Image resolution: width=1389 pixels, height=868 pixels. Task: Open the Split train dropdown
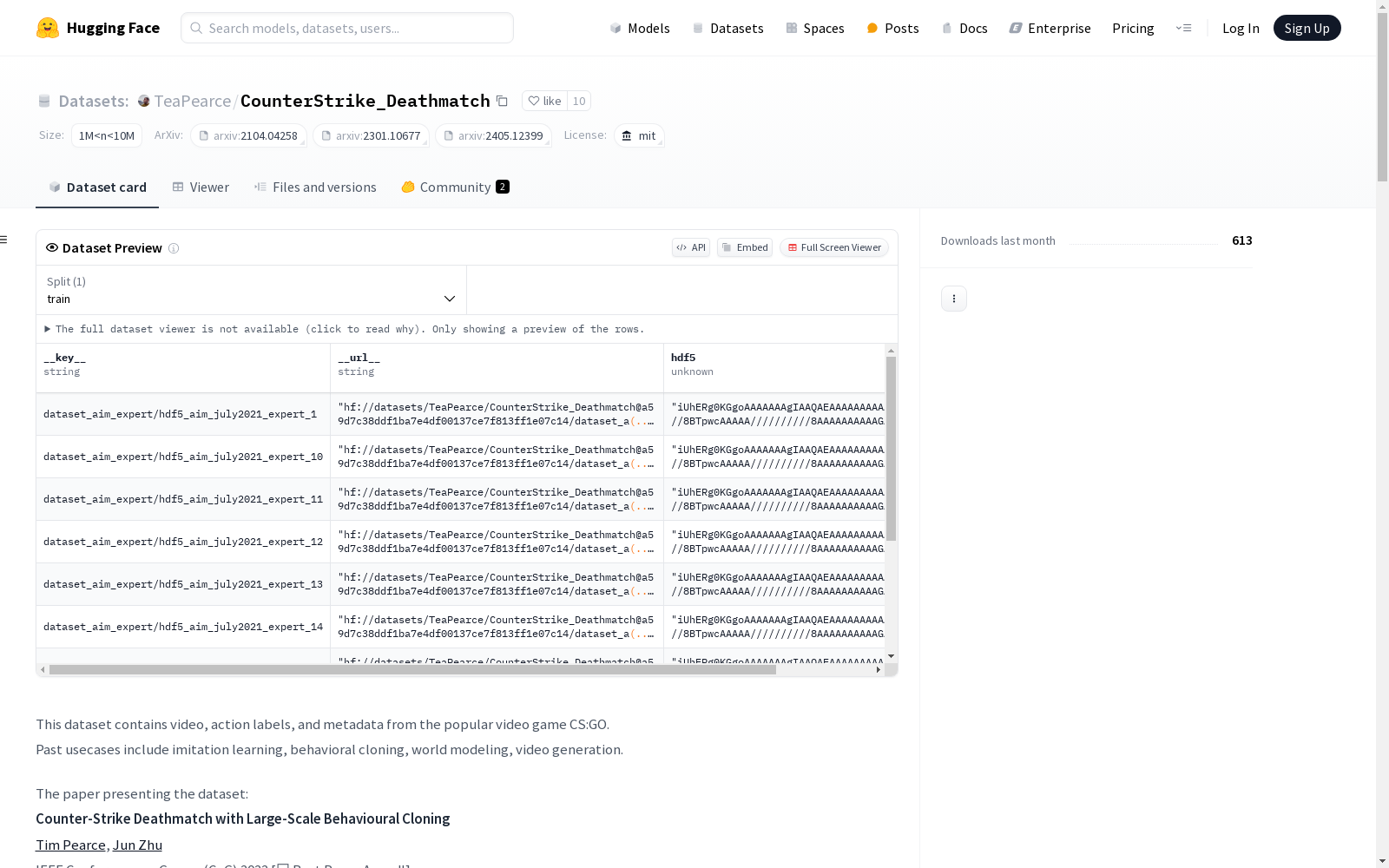point(252,290)
